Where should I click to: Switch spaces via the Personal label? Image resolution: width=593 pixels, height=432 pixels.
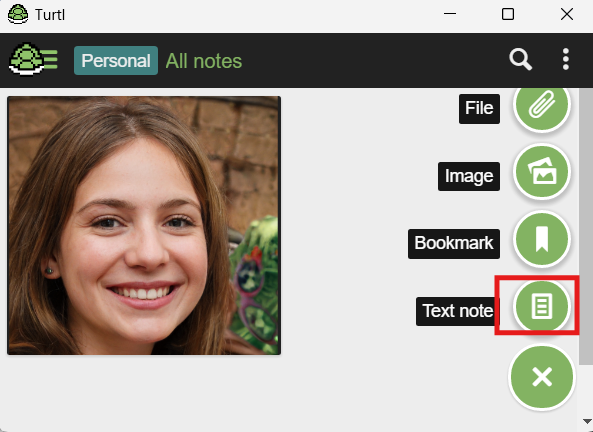(116, 61)
